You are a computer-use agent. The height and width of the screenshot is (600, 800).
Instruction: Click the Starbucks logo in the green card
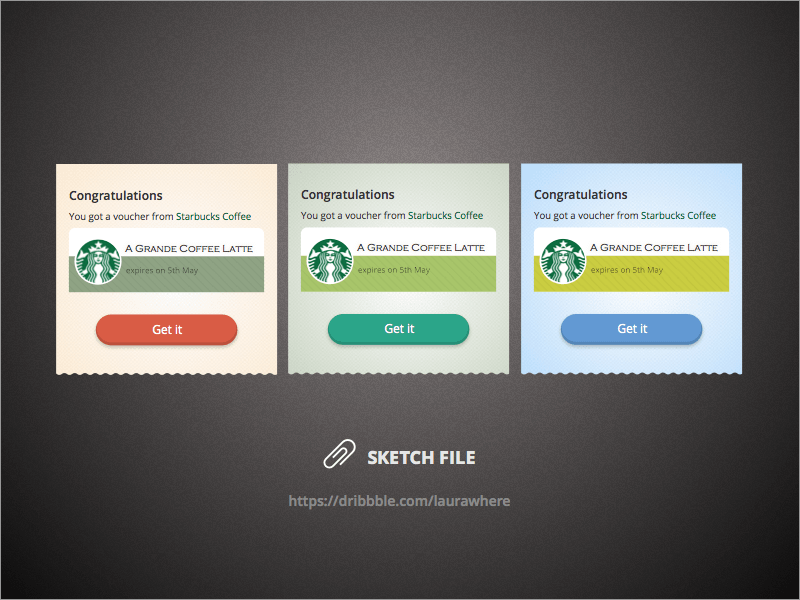point(330,261)
